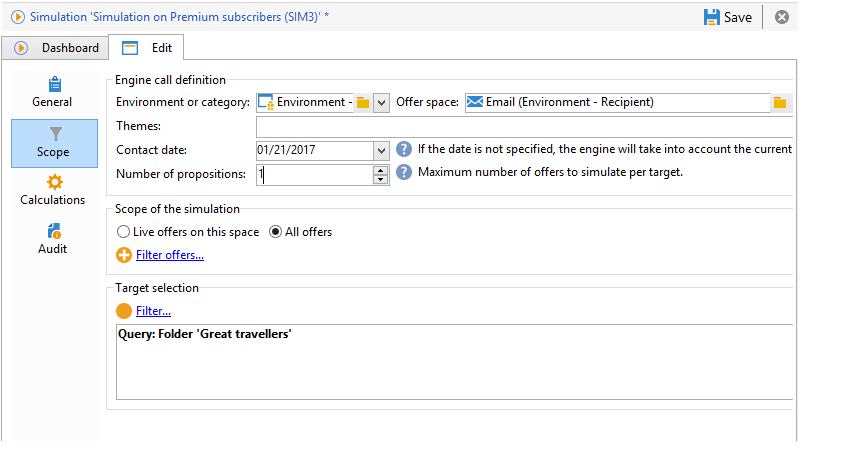
Task: Browse folder for Offer space
Action: point(780,103)
